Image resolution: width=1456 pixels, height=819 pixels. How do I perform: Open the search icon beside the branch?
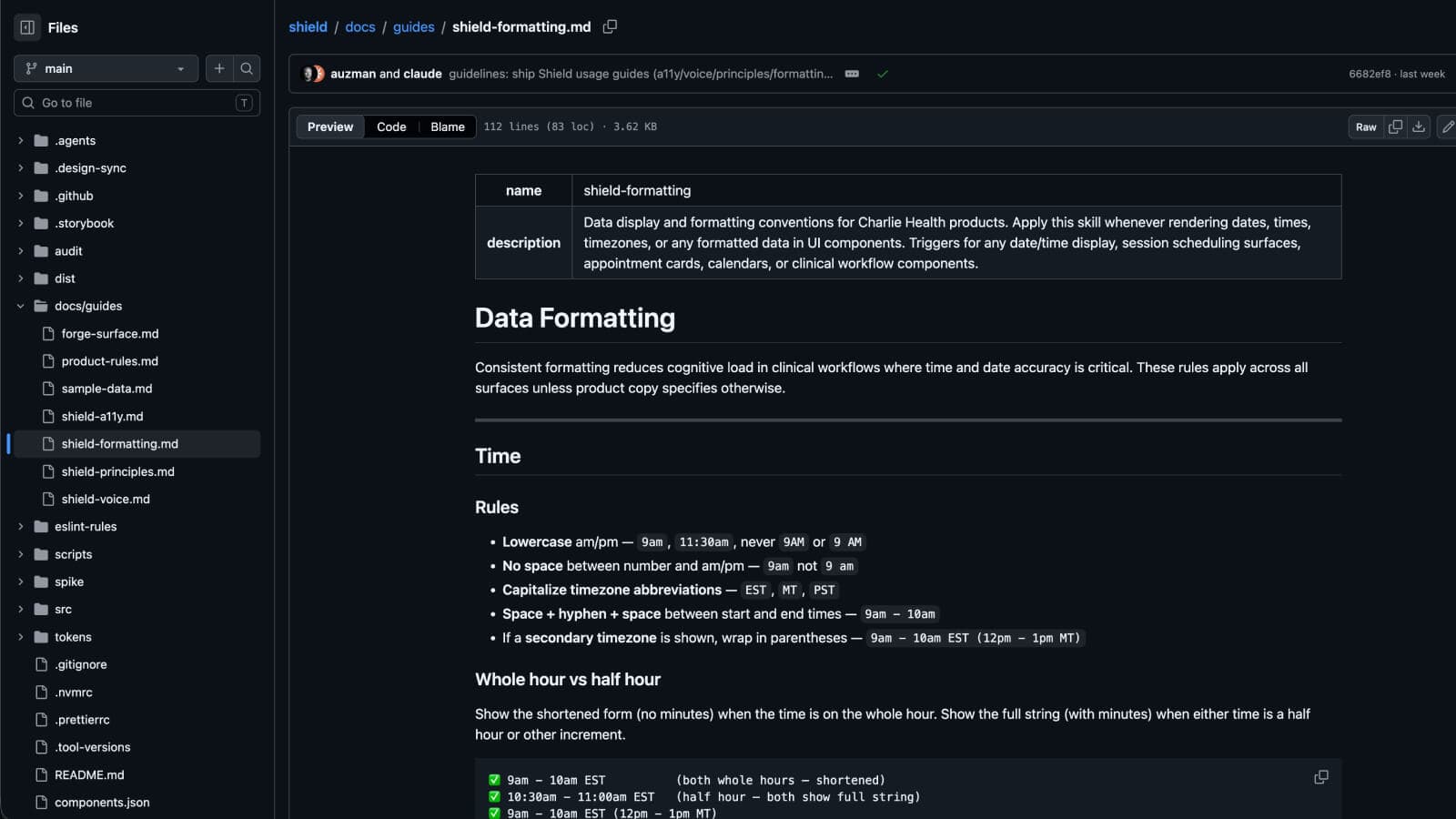click(247, 68)
